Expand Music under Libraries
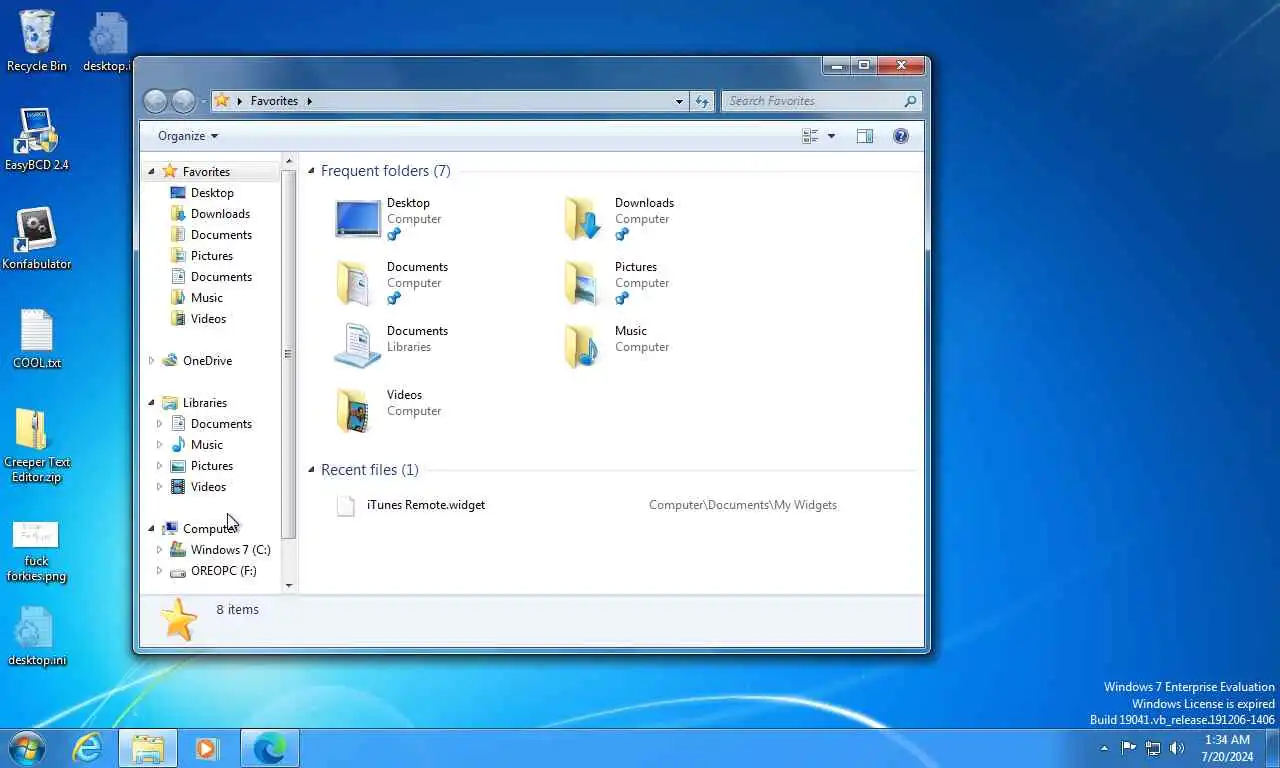 point(159,445)
